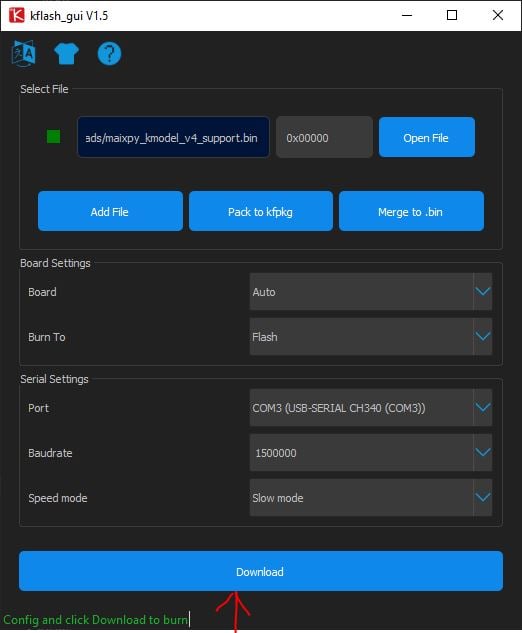
Task: Click the Add File button
Action: (x=110, y=211)
